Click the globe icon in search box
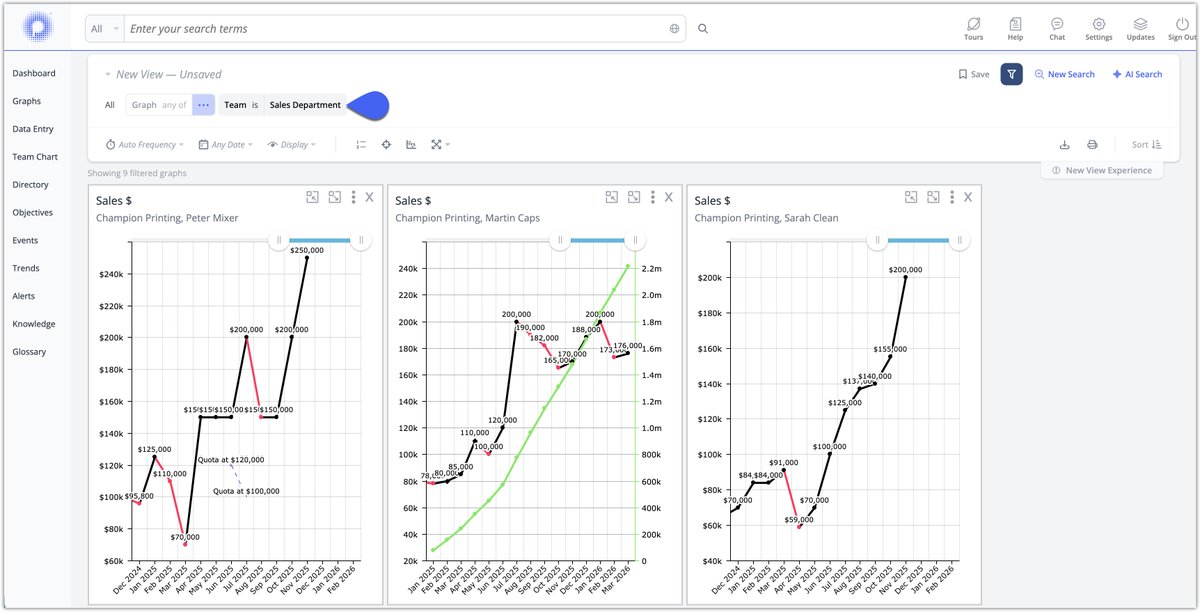 click(x=675, y=29)
